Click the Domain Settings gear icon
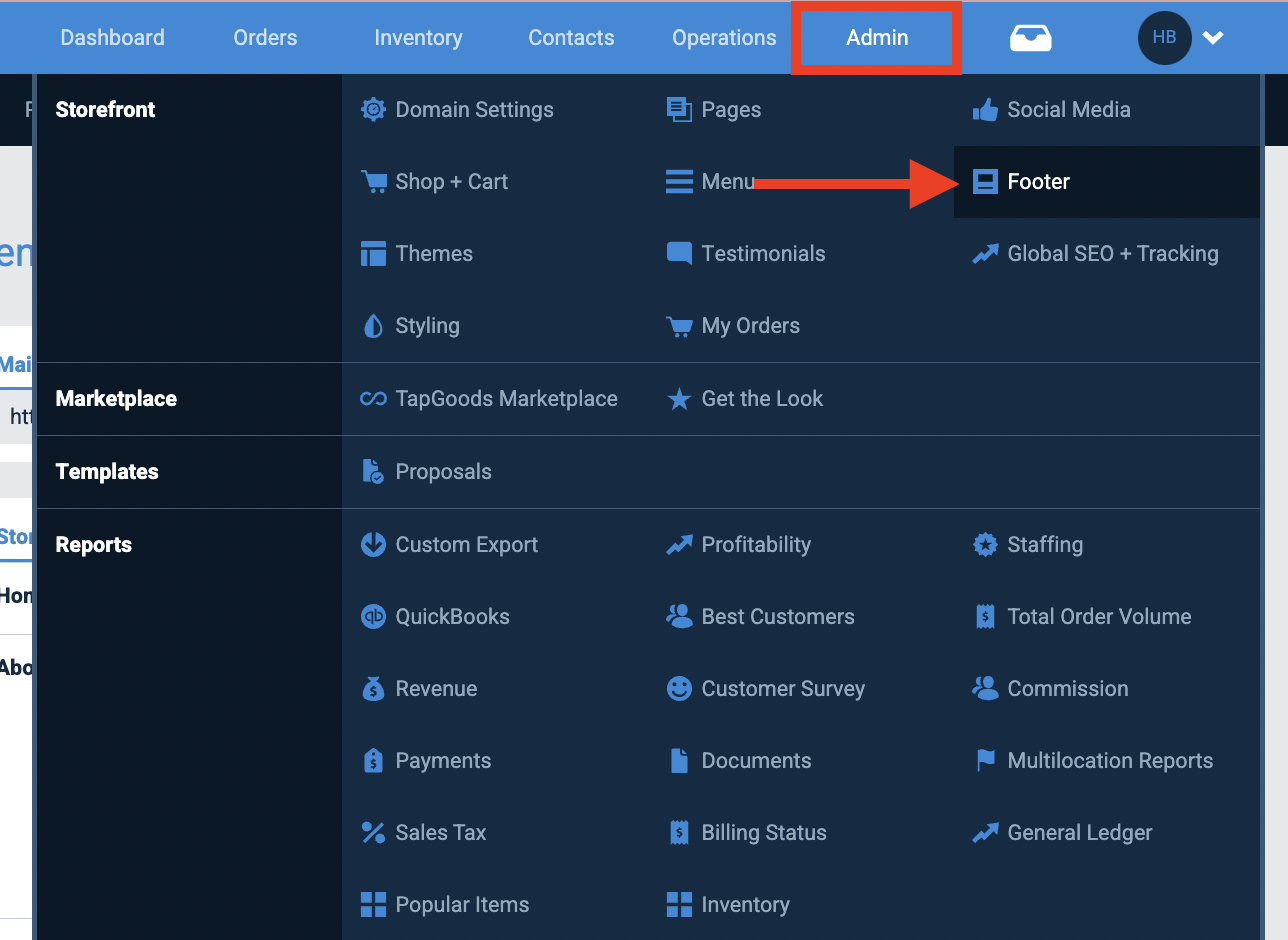The height and width of the screenshot is (940, 1288). click(373, 110)
